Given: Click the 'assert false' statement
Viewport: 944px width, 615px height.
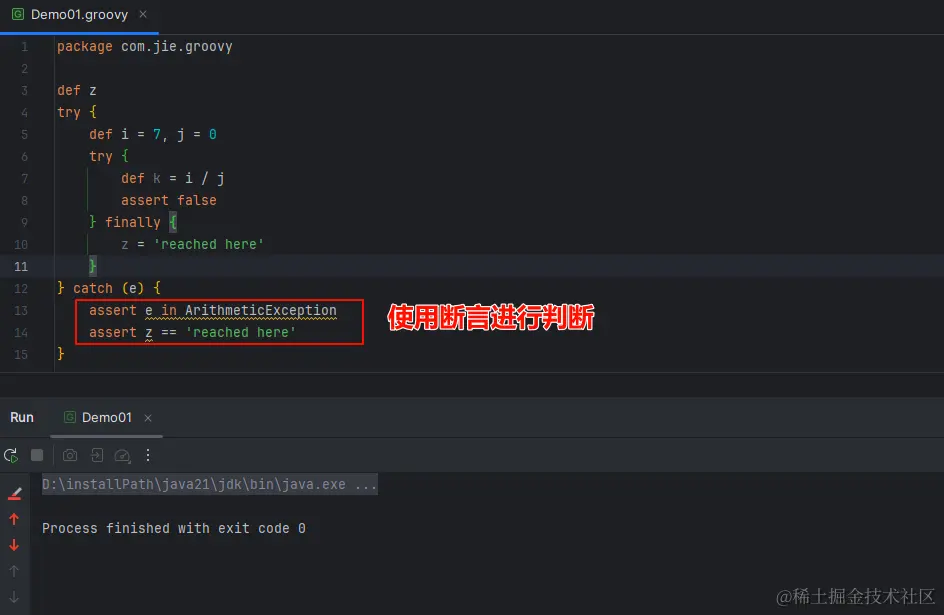Looking at the screenshot, I should (169, 200).
